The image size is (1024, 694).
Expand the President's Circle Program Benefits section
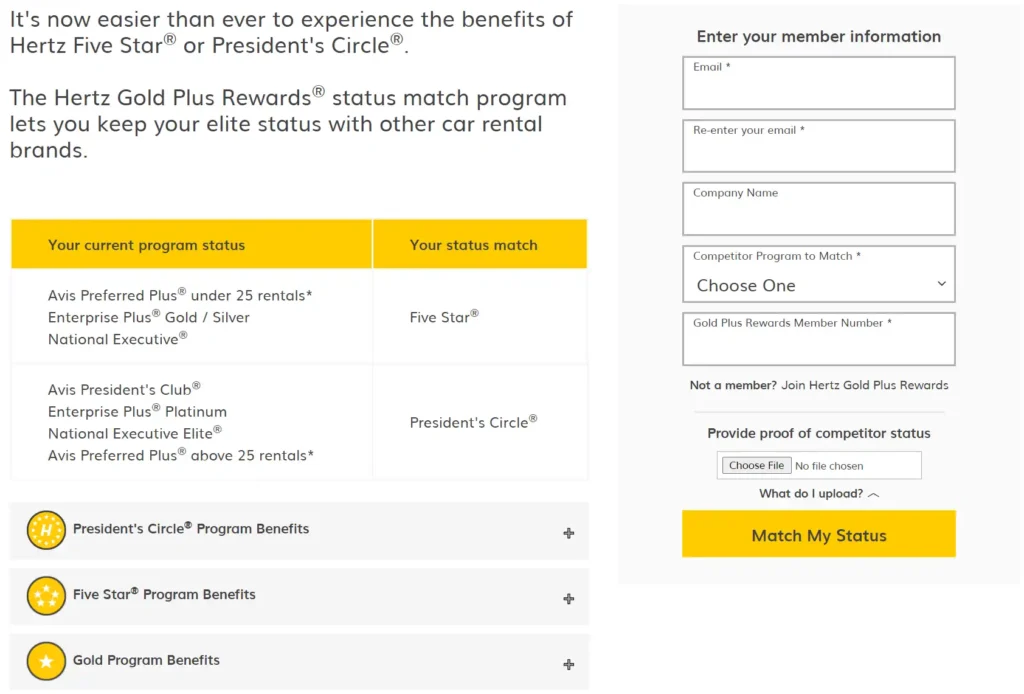300,531
